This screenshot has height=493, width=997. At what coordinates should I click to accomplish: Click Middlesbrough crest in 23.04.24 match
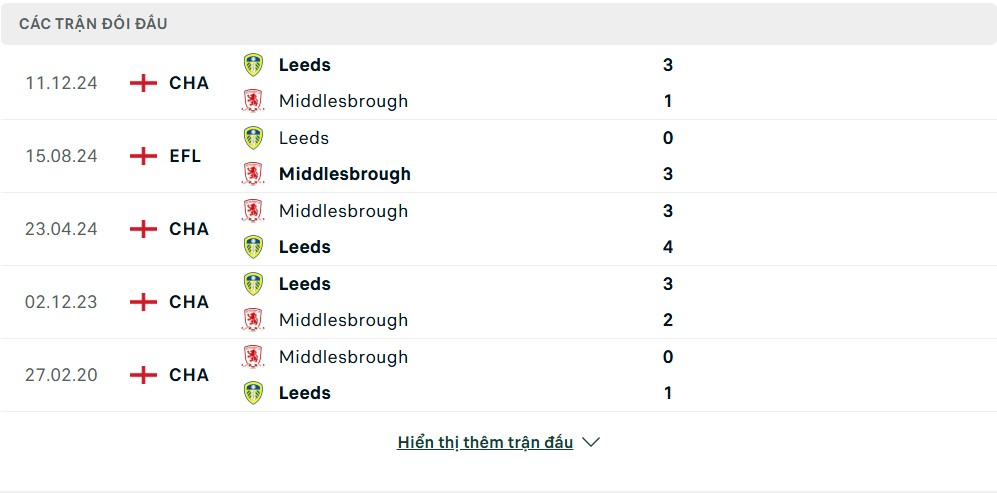coord(253,211)
